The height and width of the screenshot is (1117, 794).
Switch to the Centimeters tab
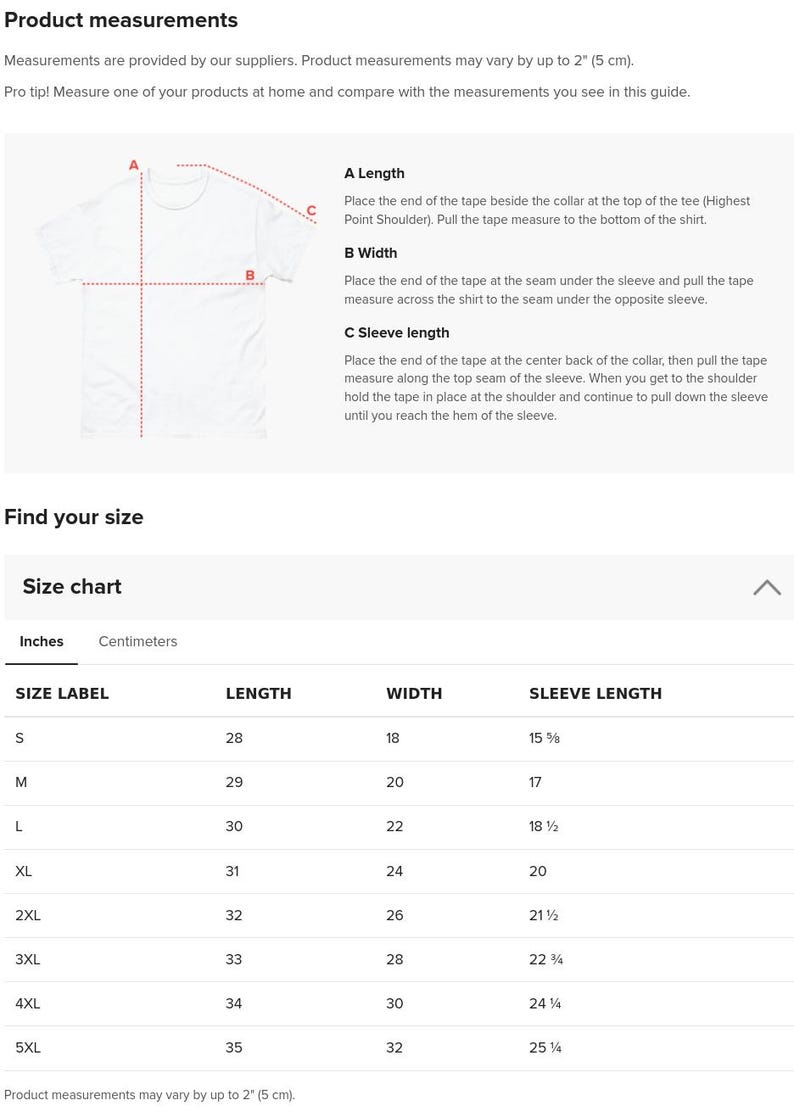[137, 641]
